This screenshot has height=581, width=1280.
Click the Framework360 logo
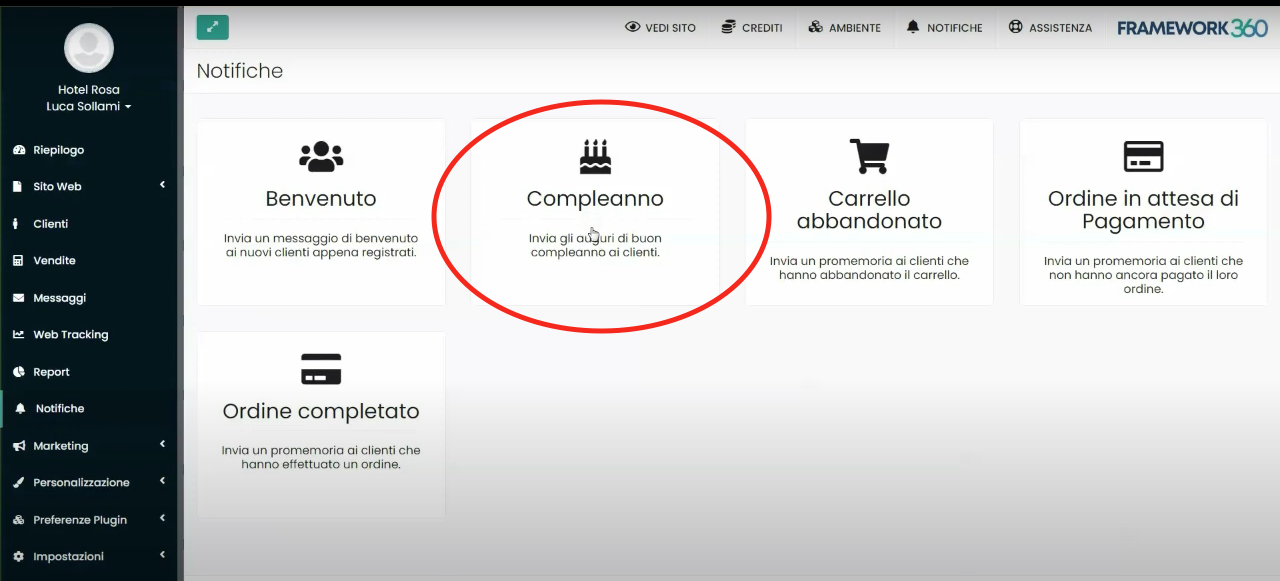(1192, 28)
